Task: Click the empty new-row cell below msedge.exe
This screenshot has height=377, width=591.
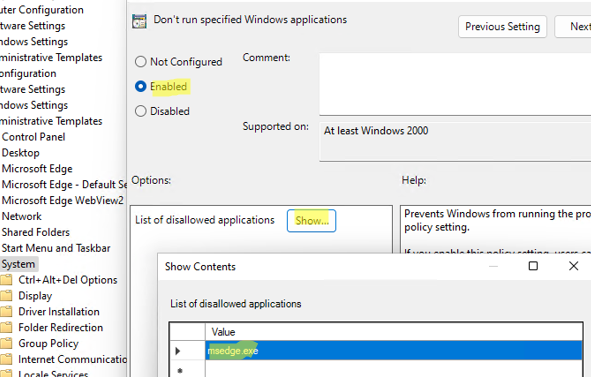Action: tap(394, 369)
